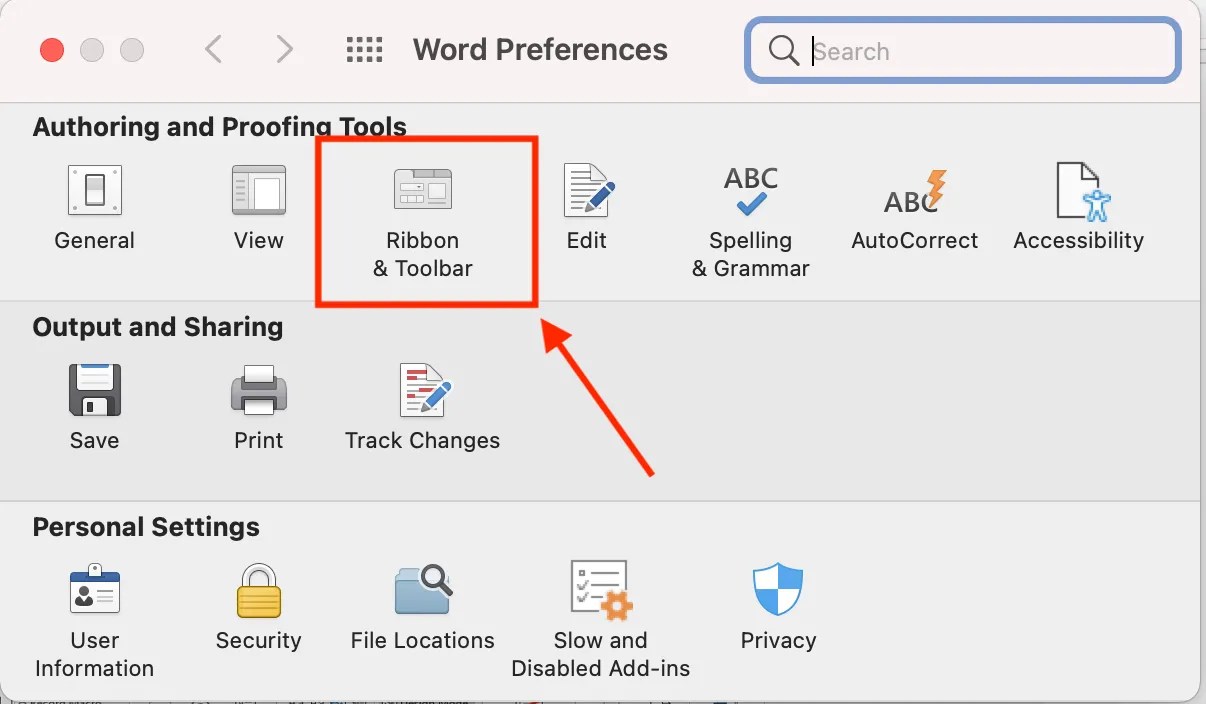Go back using the back arrow

point(213,49)
